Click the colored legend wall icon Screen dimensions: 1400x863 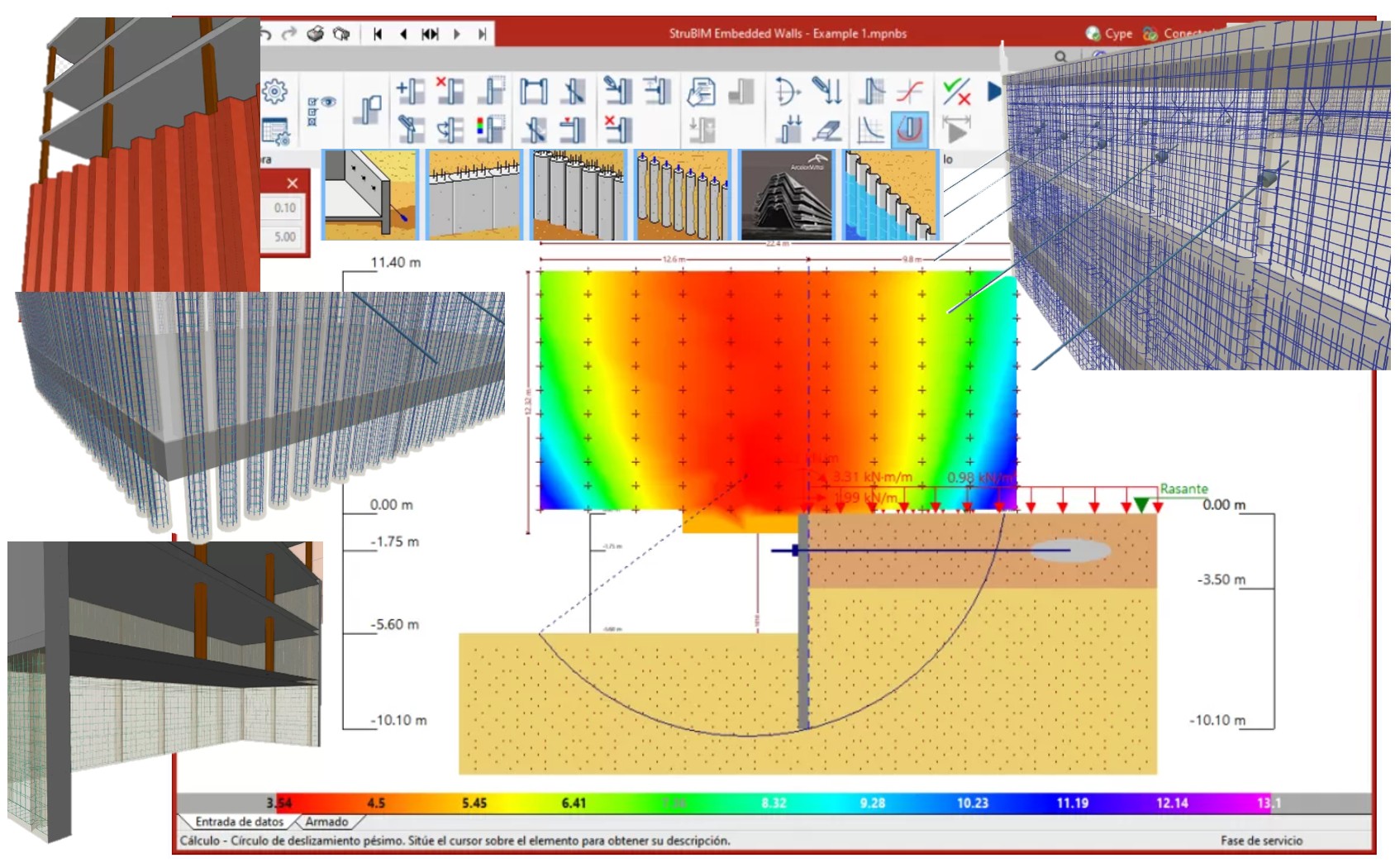click(489, 130)
